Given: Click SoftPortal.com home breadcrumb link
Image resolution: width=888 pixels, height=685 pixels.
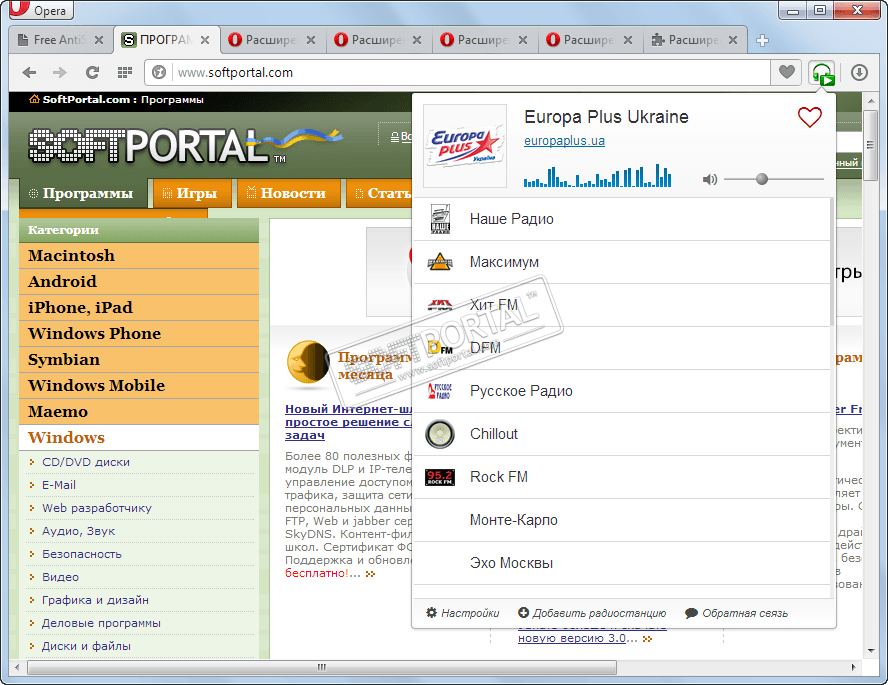Looking at the screenshot, I should (86, 100).
